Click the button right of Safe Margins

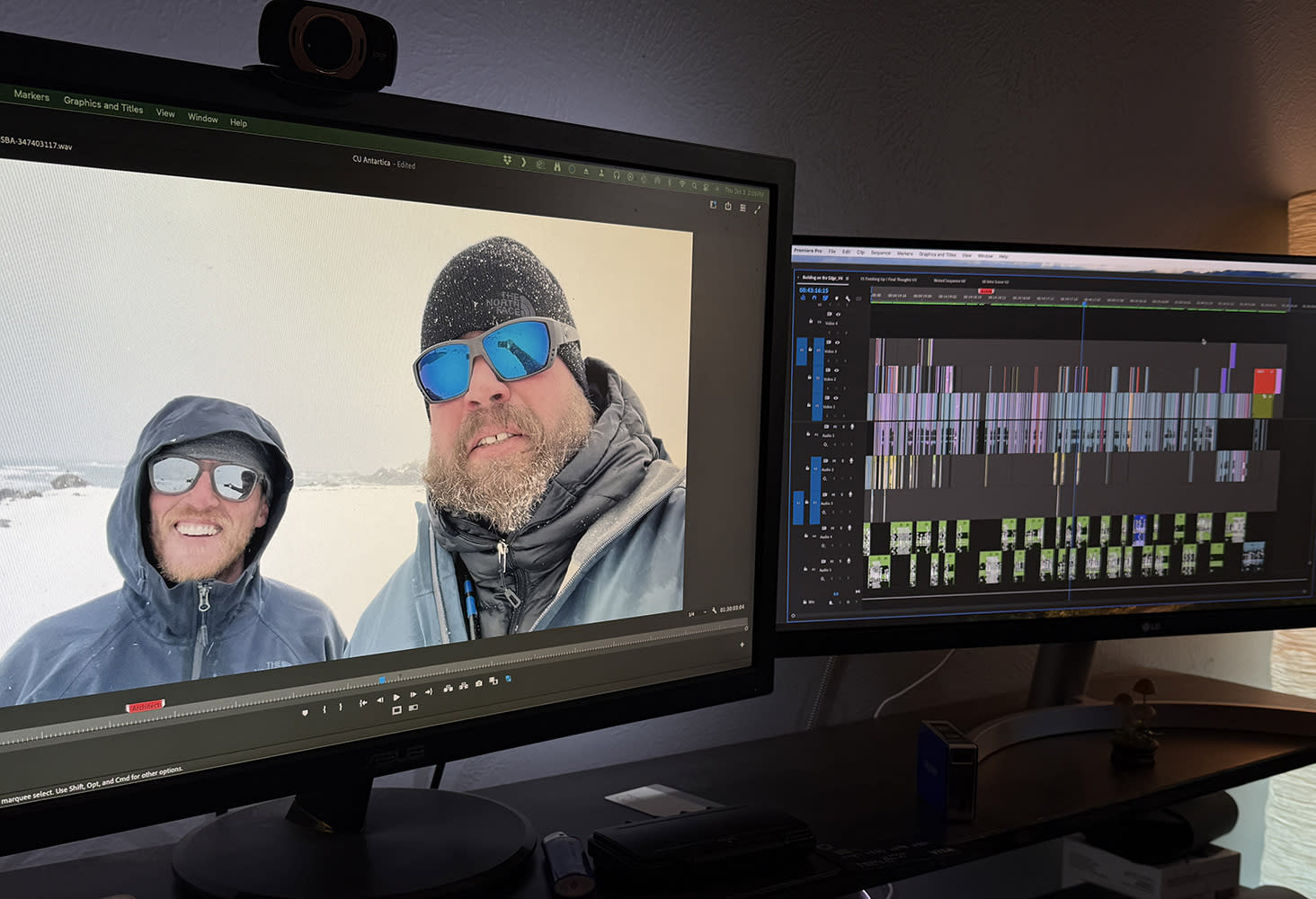click(413, 708)
